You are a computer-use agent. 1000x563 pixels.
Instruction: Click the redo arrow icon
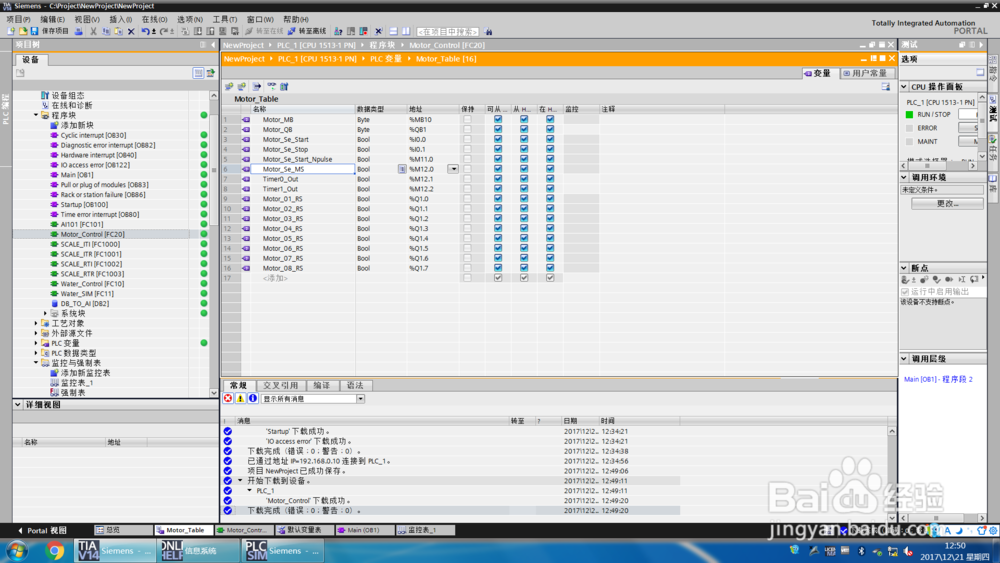(x=164, y=31)
